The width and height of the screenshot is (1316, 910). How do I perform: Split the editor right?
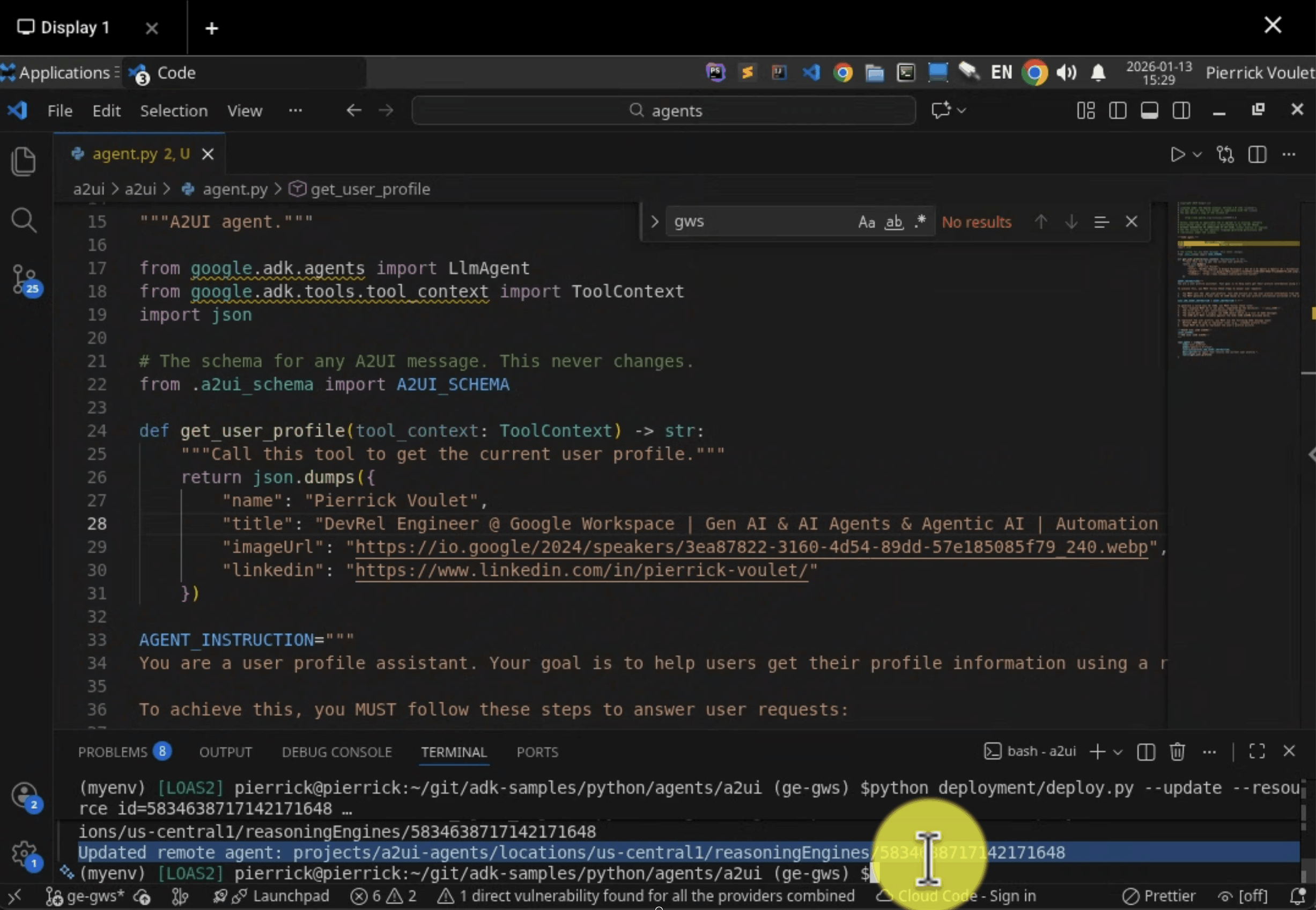click(1257, 155)
